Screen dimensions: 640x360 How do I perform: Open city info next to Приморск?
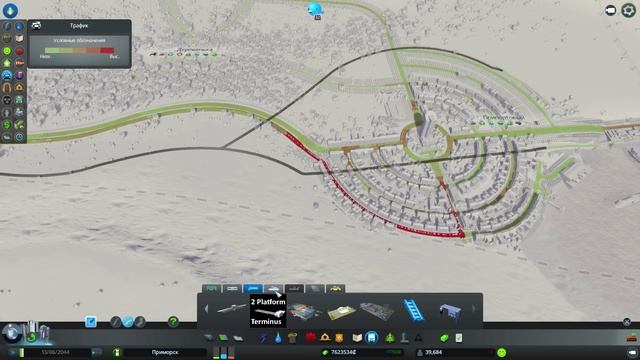117,352
